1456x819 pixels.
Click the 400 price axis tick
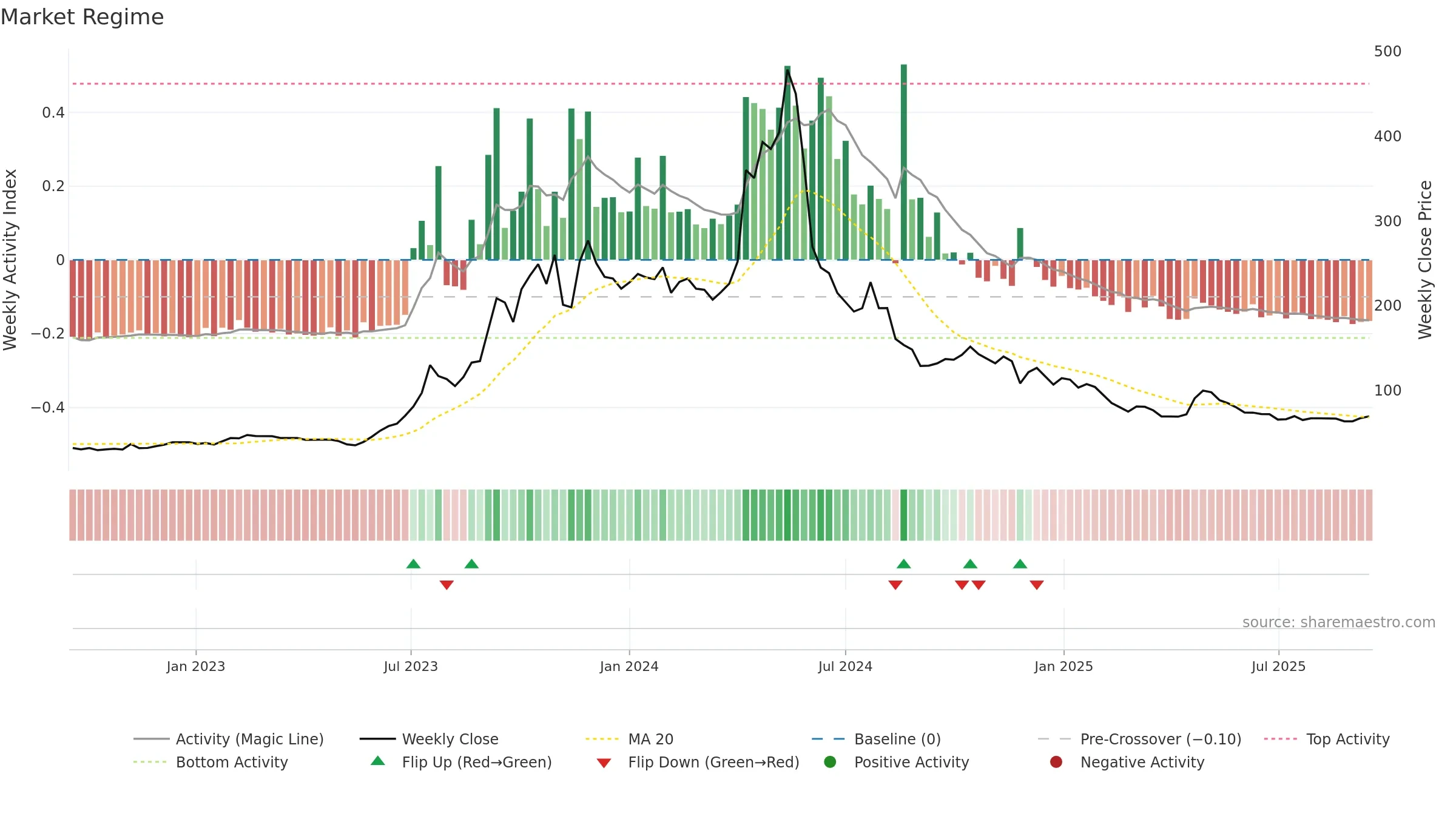[1388, 136]
